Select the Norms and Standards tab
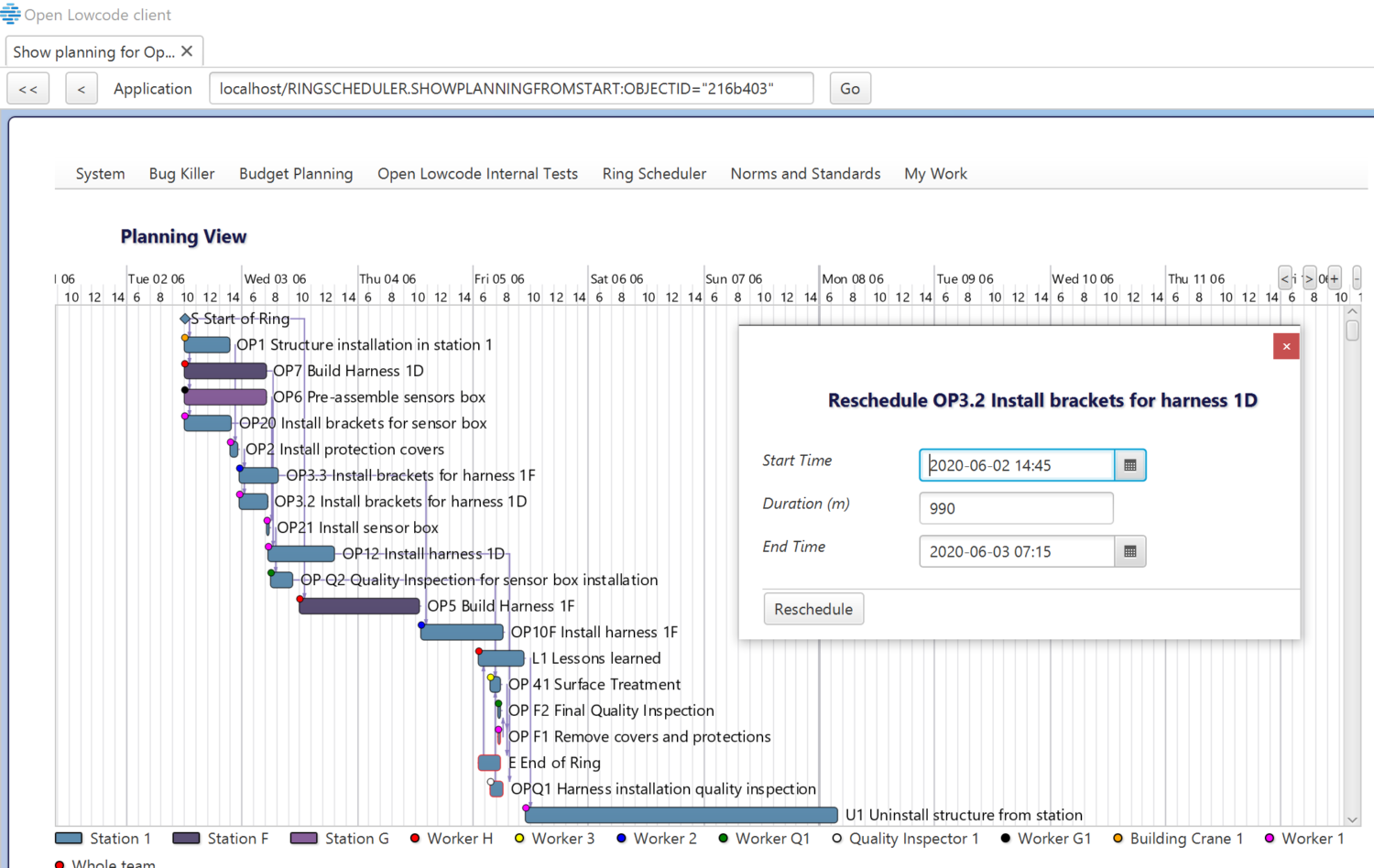 pos(804,173)
